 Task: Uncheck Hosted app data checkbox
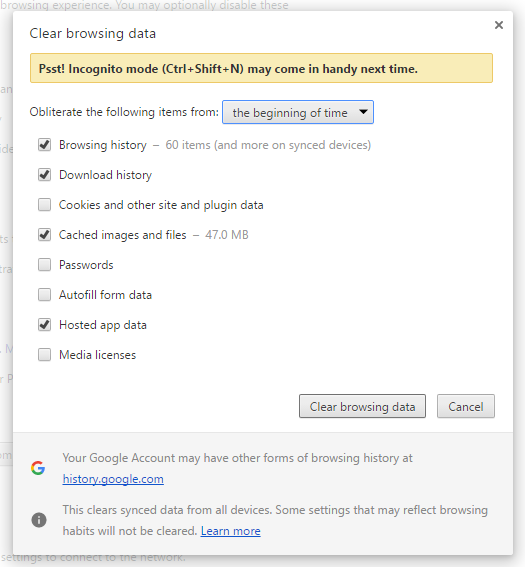44,325
